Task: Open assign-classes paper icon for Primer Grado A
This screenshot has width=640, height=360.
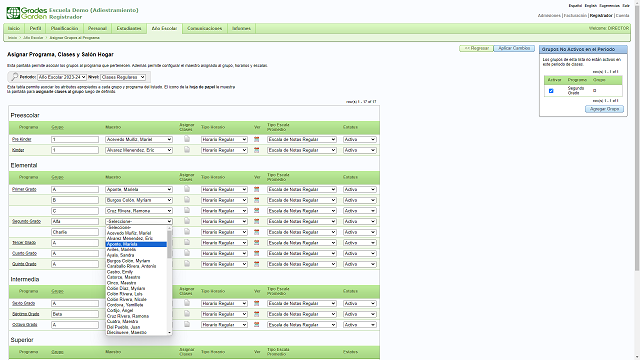Action: tap(187, 189)
